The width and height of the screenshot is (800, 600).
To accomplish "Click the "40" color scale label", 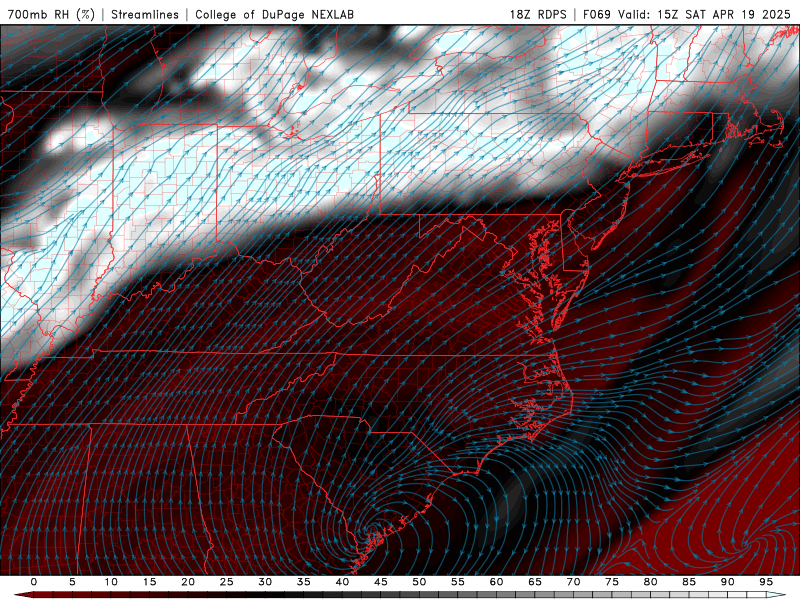I will coord(342,582).
